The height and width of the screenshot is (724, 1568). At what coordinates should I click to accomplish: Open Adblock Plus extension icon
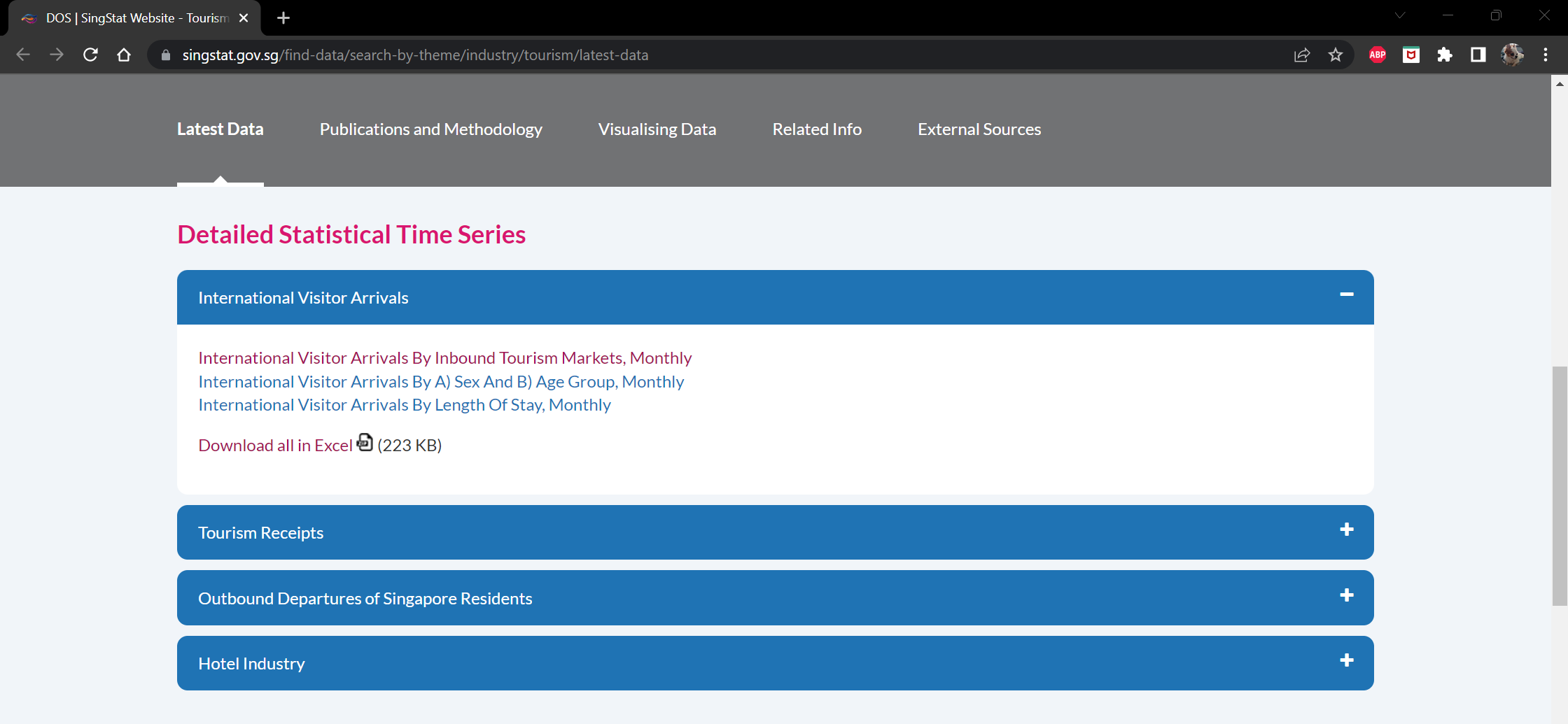(1377, 55)
